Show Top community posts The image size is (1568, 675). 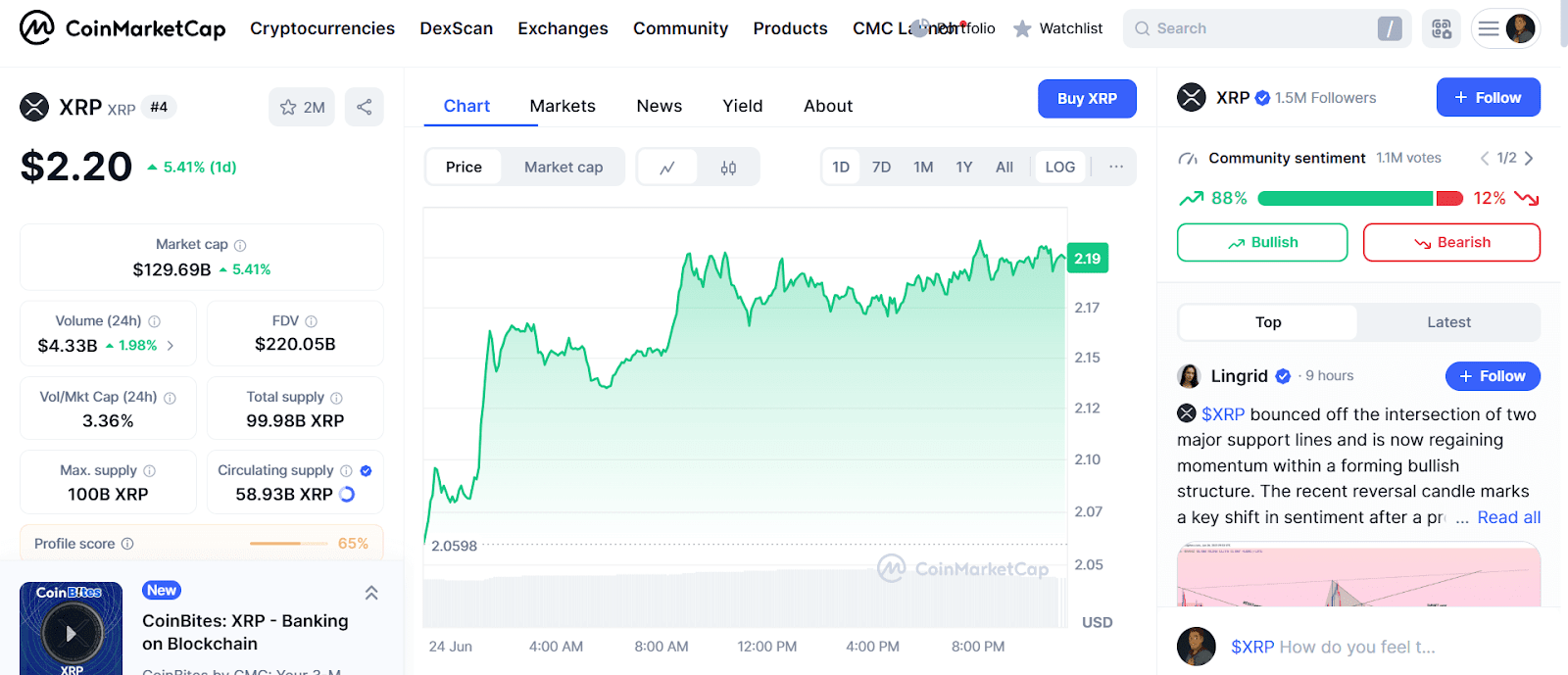(1268, 322)
